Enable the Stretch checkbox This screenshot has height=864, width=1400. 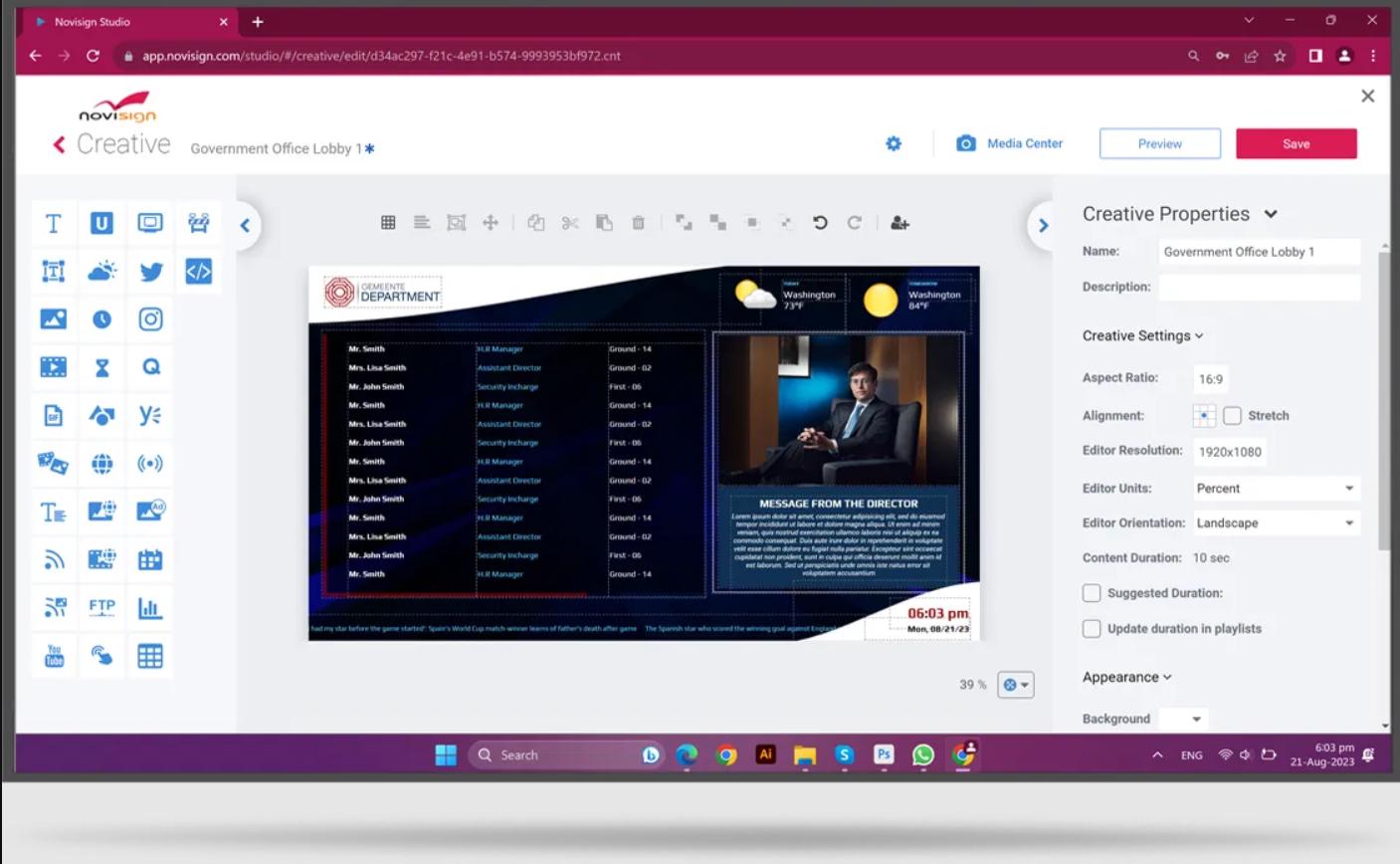tap(1232, 416)
